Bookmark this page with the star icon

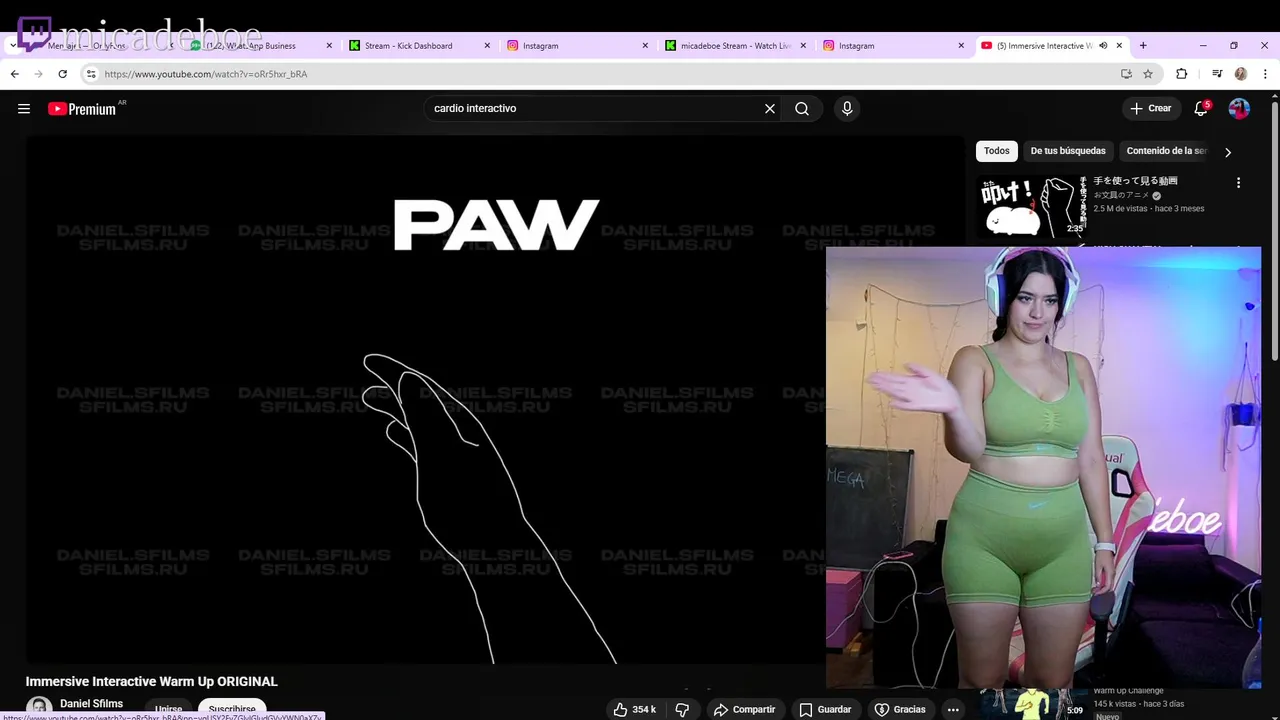1148,74
